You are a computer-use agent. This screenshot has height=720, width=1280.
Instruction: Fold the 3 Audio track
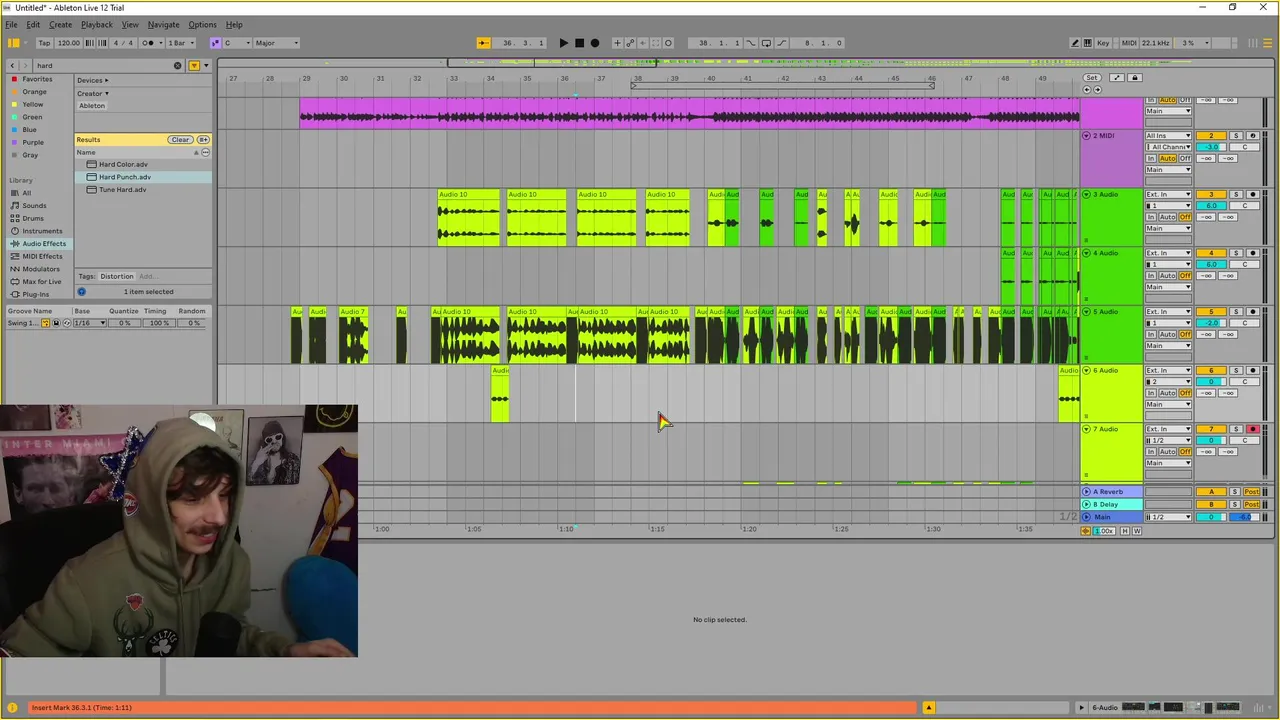[1087, 195]
